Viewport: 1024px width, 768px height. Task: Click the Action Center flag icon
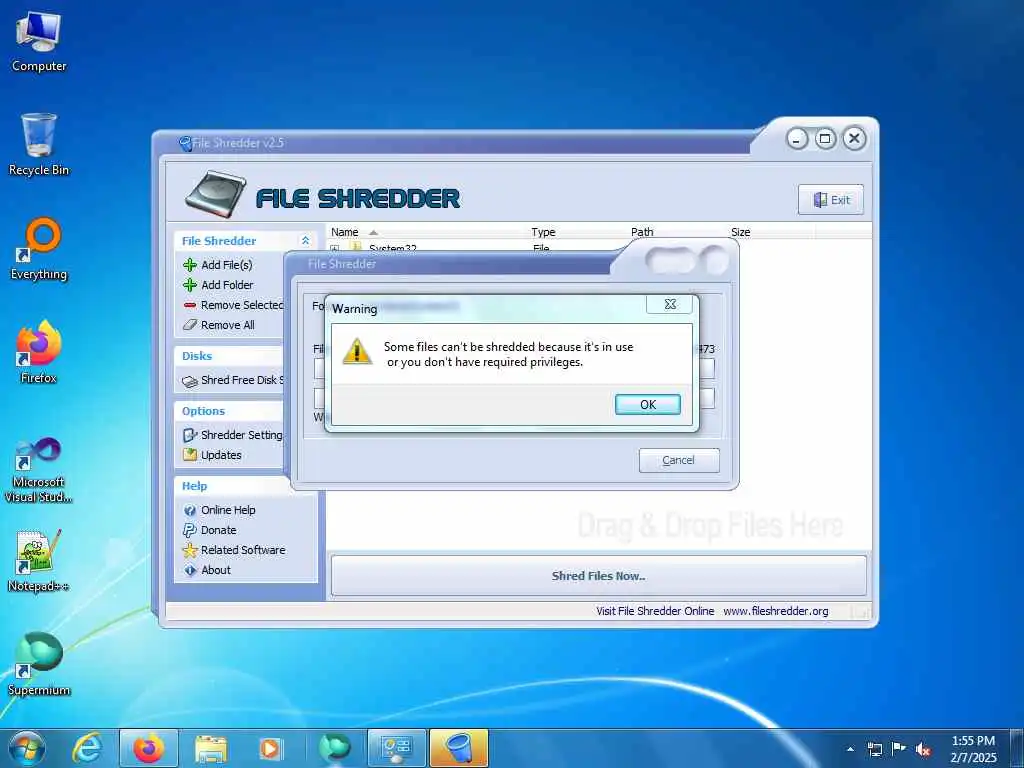tap(899, 749)
